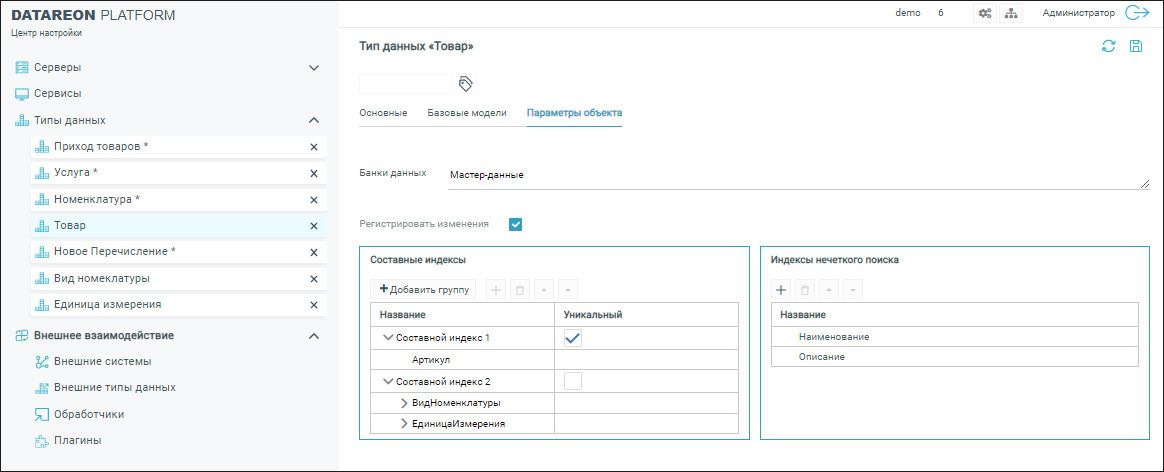Screen dimensions: 1164x472
Task: Uncheck Уникальный for Составной индекс 1
Action: click(573, 338)
